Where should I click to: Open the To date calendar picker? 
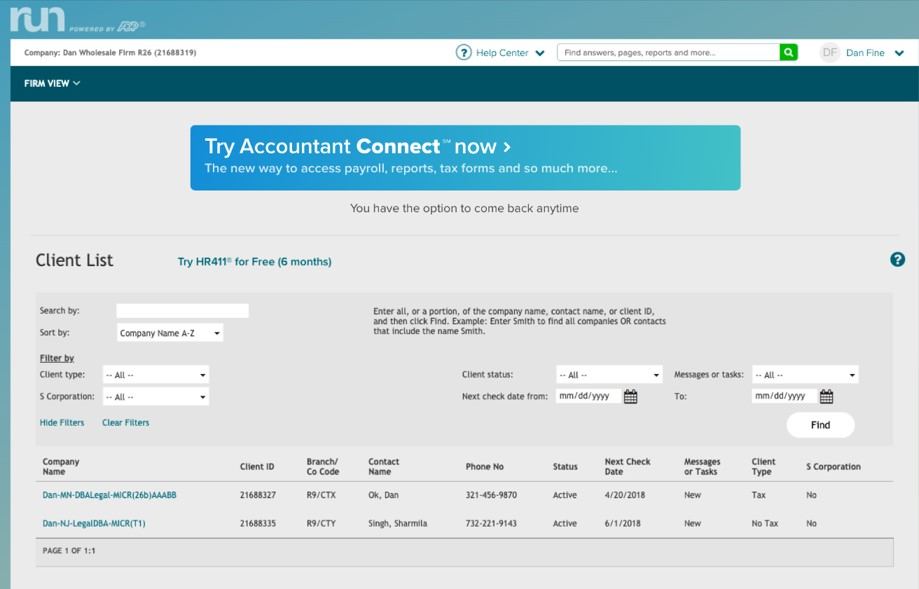[x=826, y=397]
